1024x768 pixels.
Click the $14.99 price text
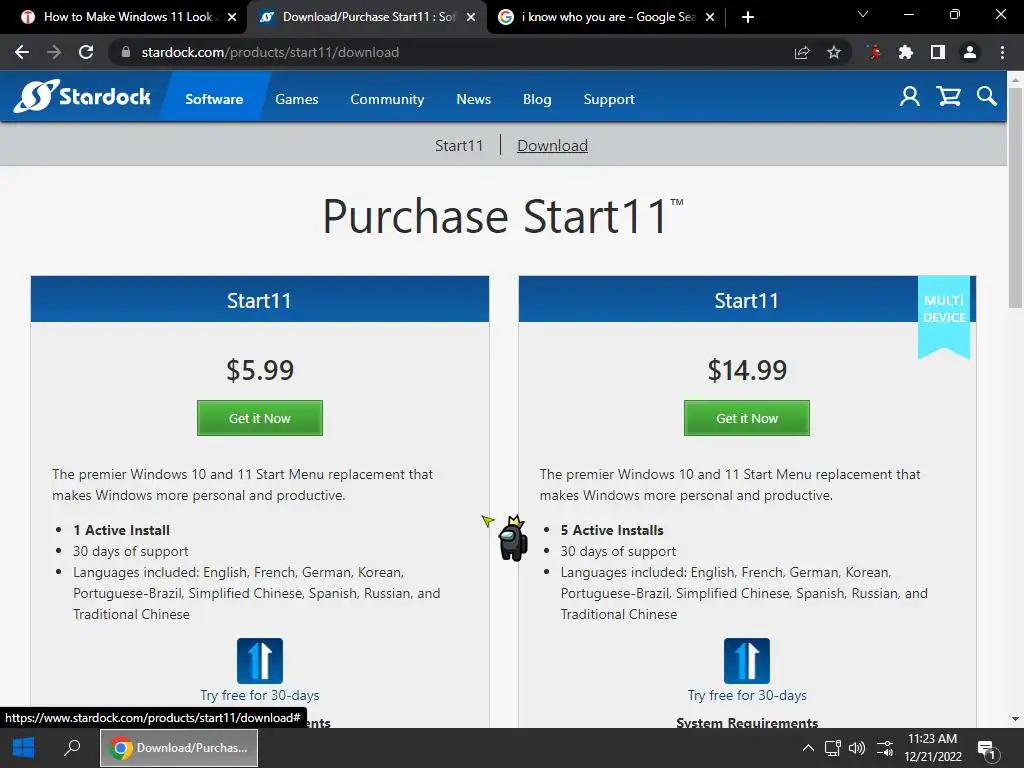[x=747, y=370]
